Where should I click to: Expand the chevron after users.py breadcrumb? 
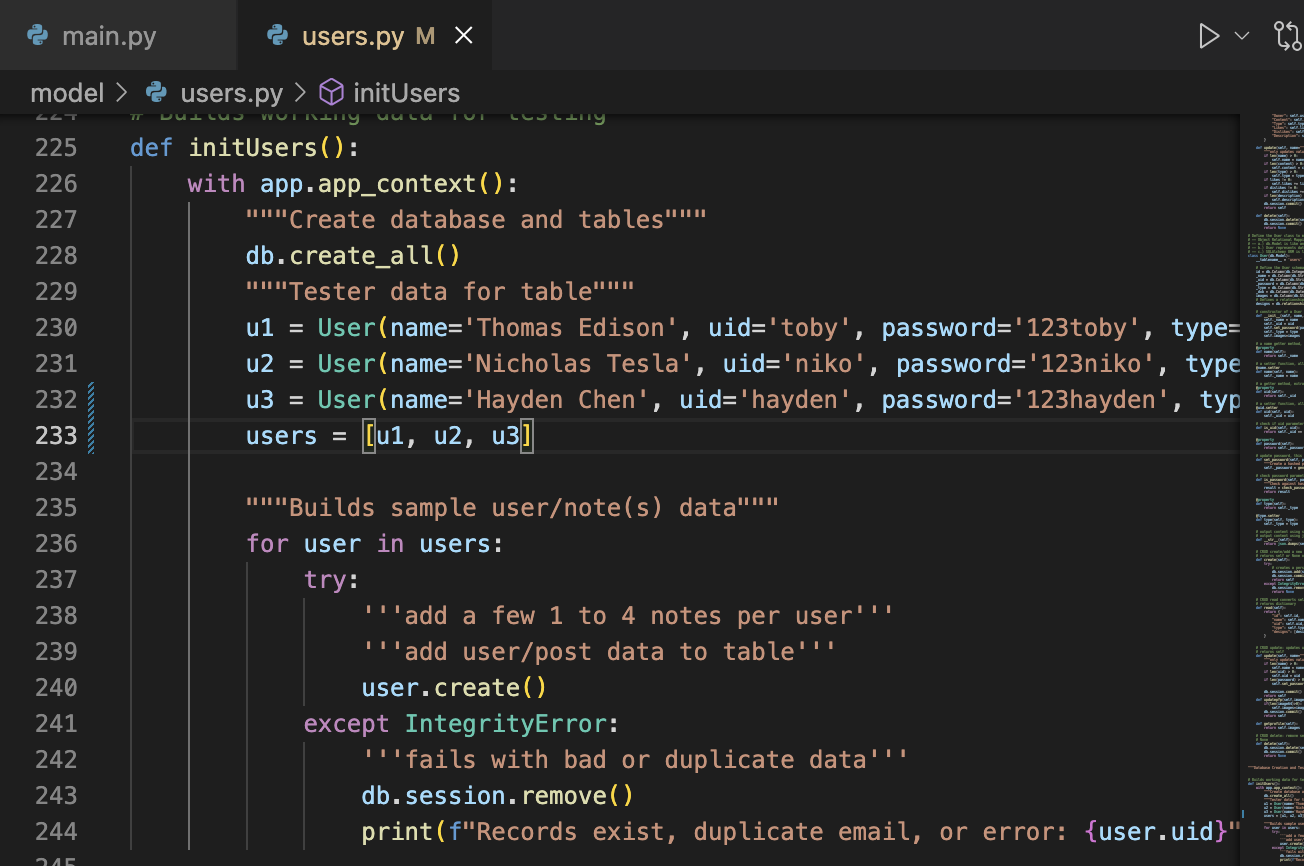click(x=300, y=93)
